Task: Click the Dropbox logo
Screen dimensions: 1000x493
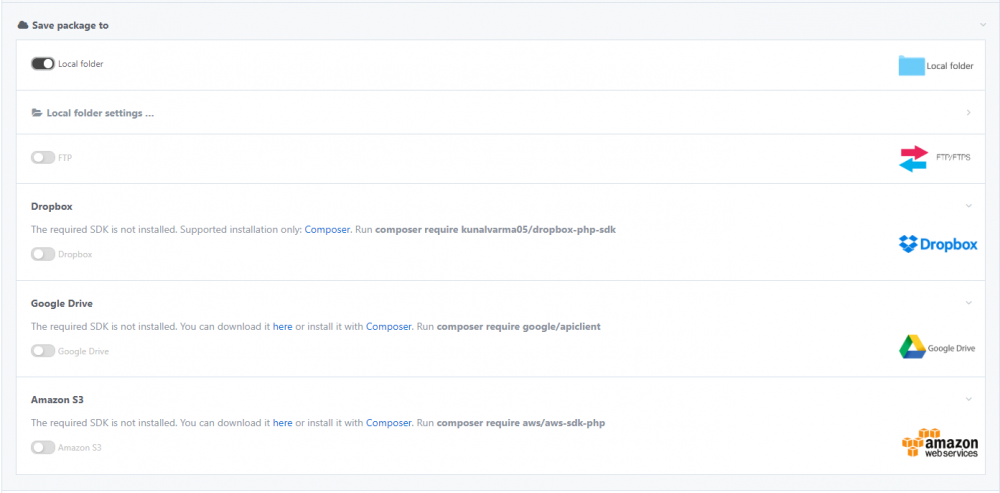Action: (x=937, y=244)
